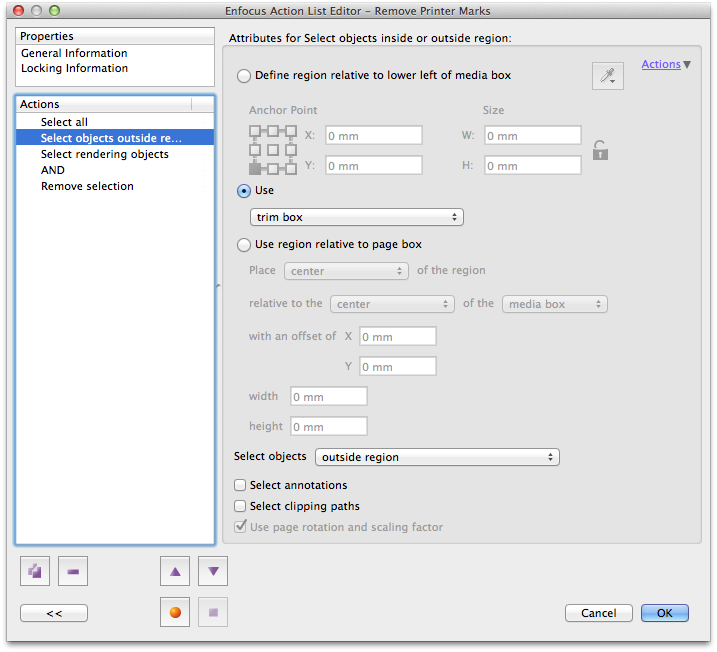
Task: Toggle 'Use page rotation and scaling factor' checkbox
Action: pos(240,527)
